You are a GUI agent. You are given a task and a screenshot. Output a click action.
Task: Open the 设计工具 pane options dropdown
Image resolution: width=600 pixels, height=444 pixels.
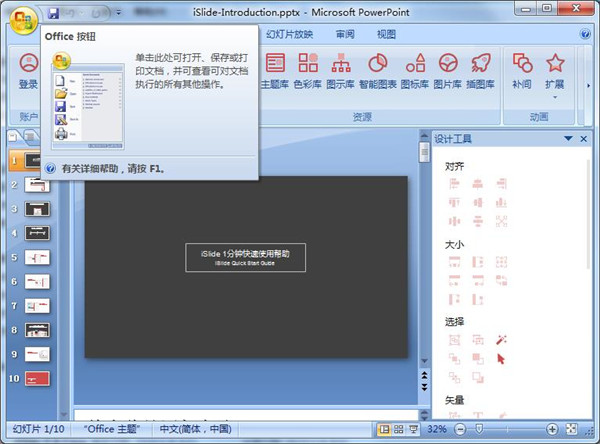(x=568, y=138)
